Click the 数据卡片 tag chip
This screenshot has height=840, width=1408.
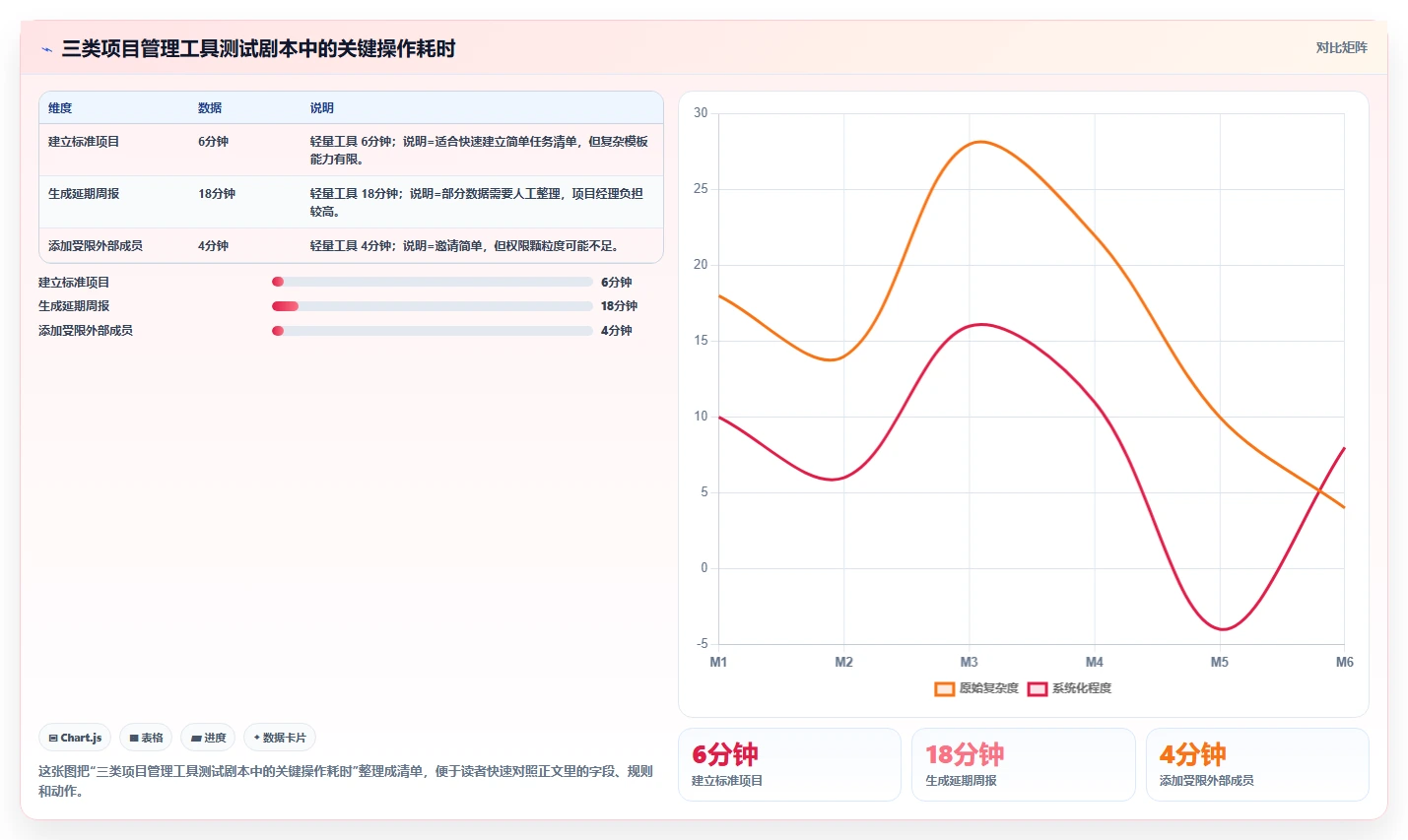coord(280,738)
